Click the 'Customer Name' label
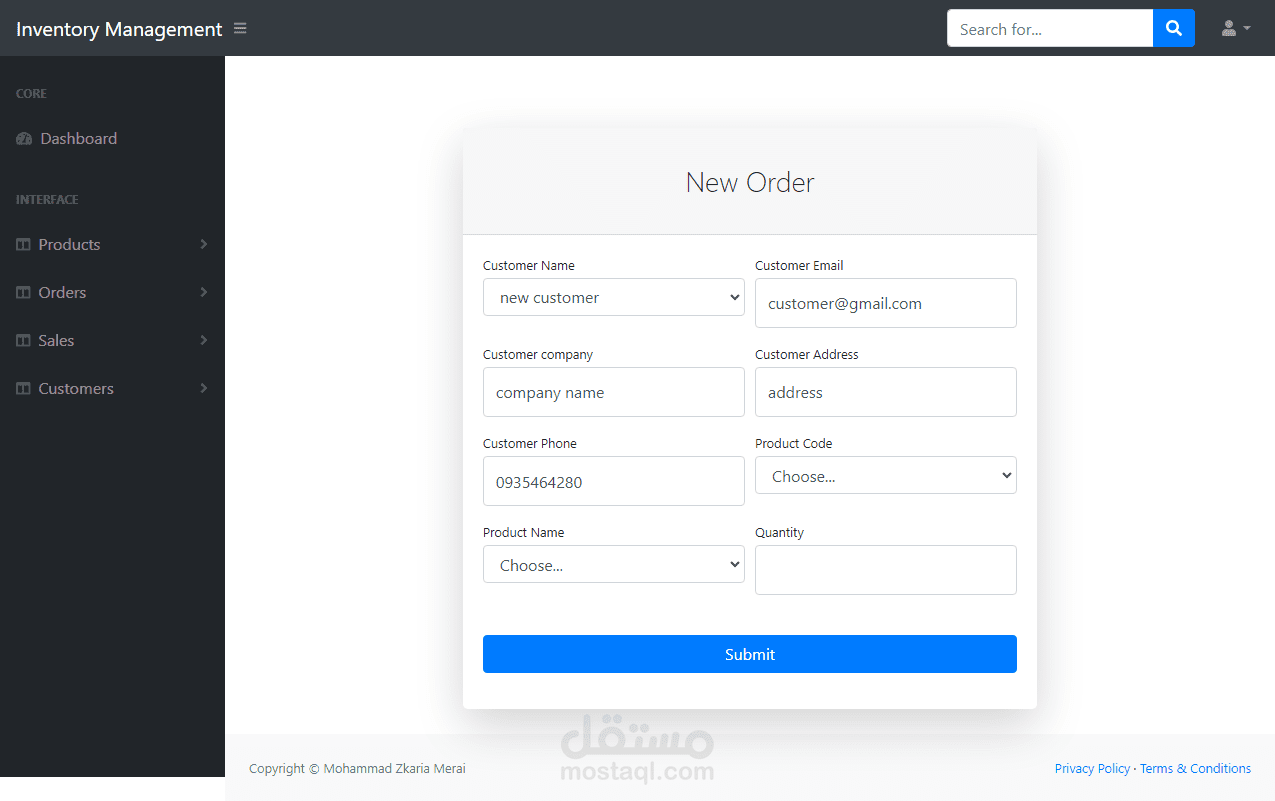This screenshot has width=1275, height=801. 529,266
